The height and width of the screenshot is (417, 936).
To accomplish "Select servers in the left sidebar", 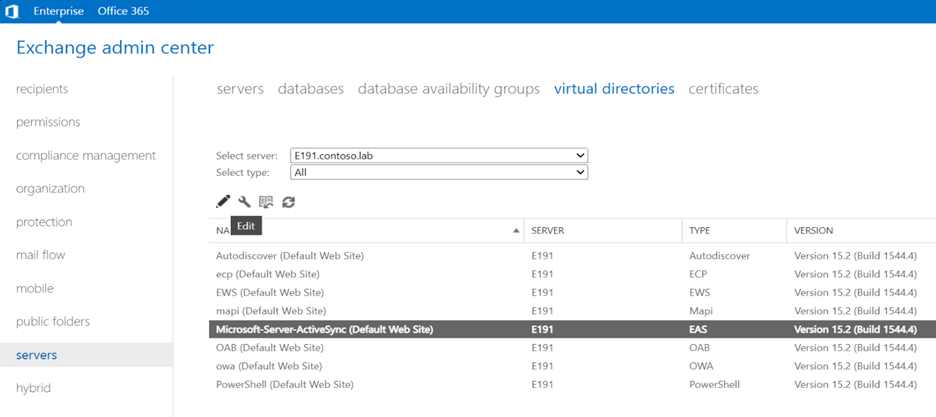I will [87, 355].
